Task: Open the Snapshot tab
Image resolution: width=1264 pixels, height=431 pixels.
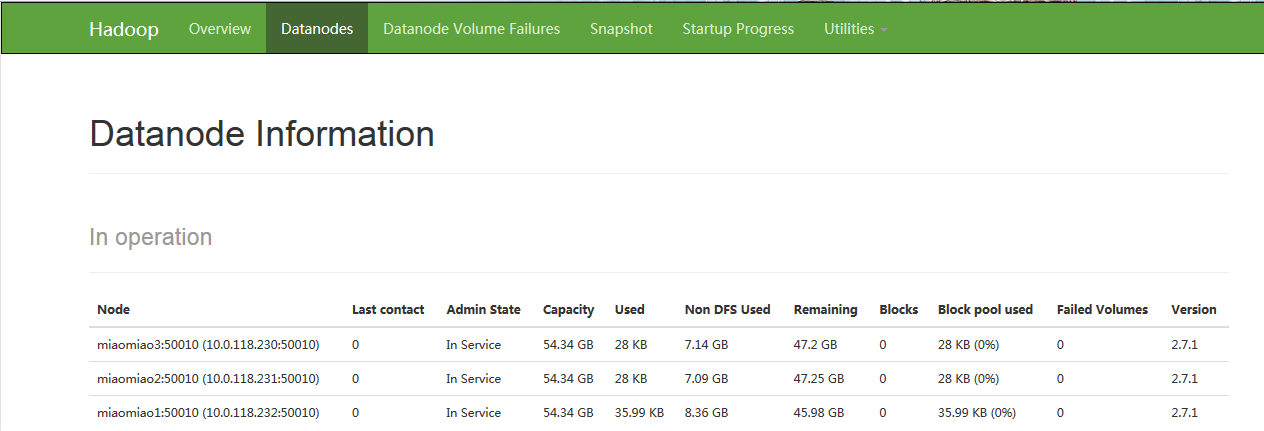Action: click(x=621, y=29)
